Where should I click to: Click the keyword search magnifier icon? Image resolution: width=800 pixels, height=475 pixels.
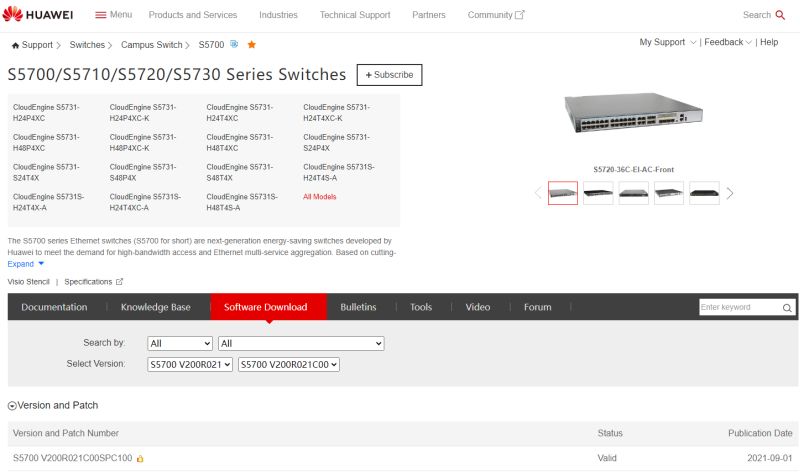click(x=787, y=308)
